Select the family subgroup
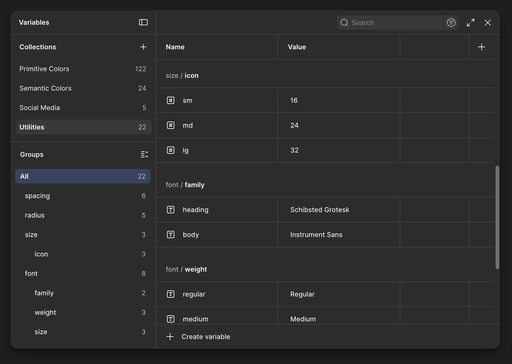This screenshot has width=512, height=364. click(83, 293)
